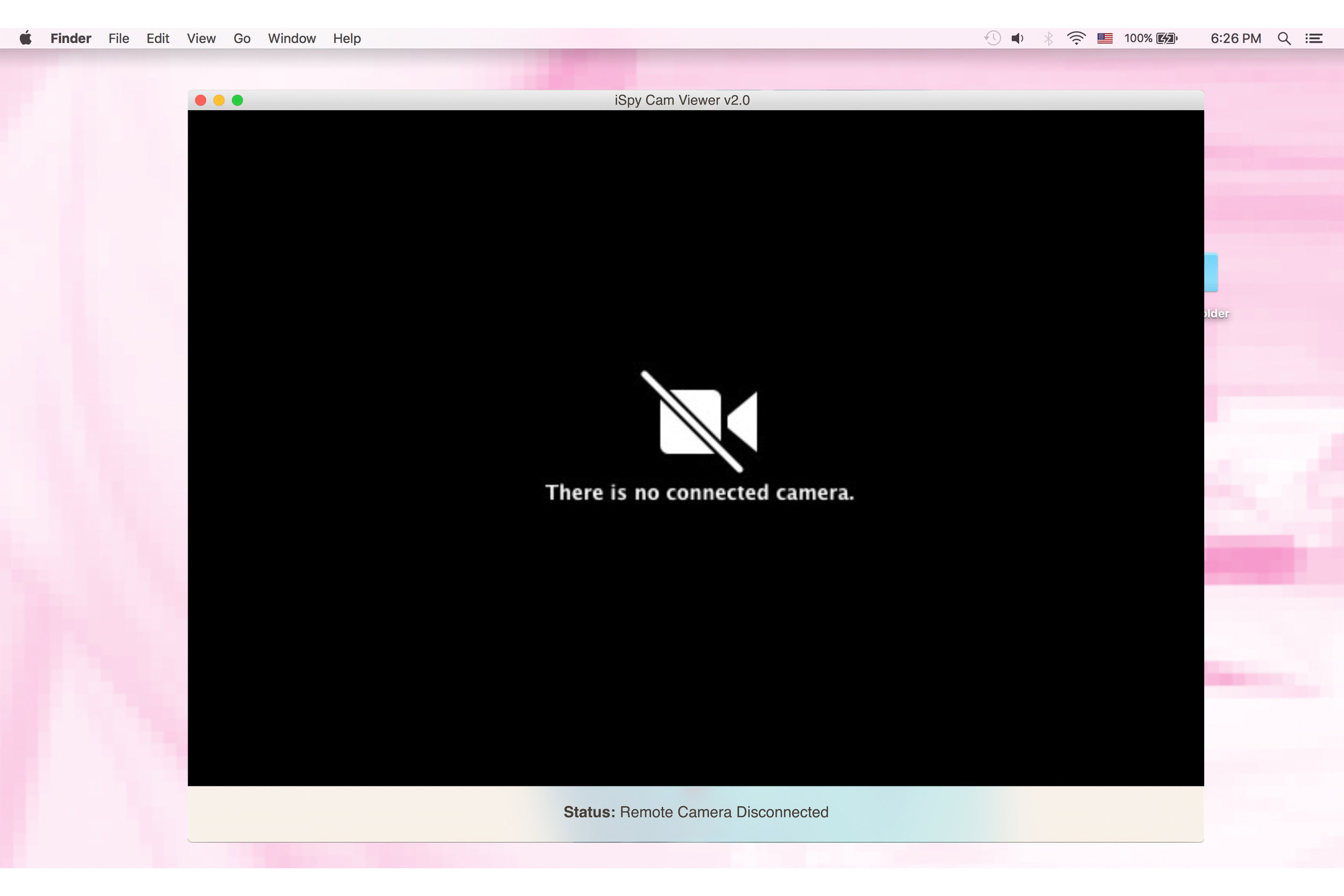The height and width of the screenshot is (896, 1344).
Task: Click "There is no connected camera." message
Action: (699, 492)
